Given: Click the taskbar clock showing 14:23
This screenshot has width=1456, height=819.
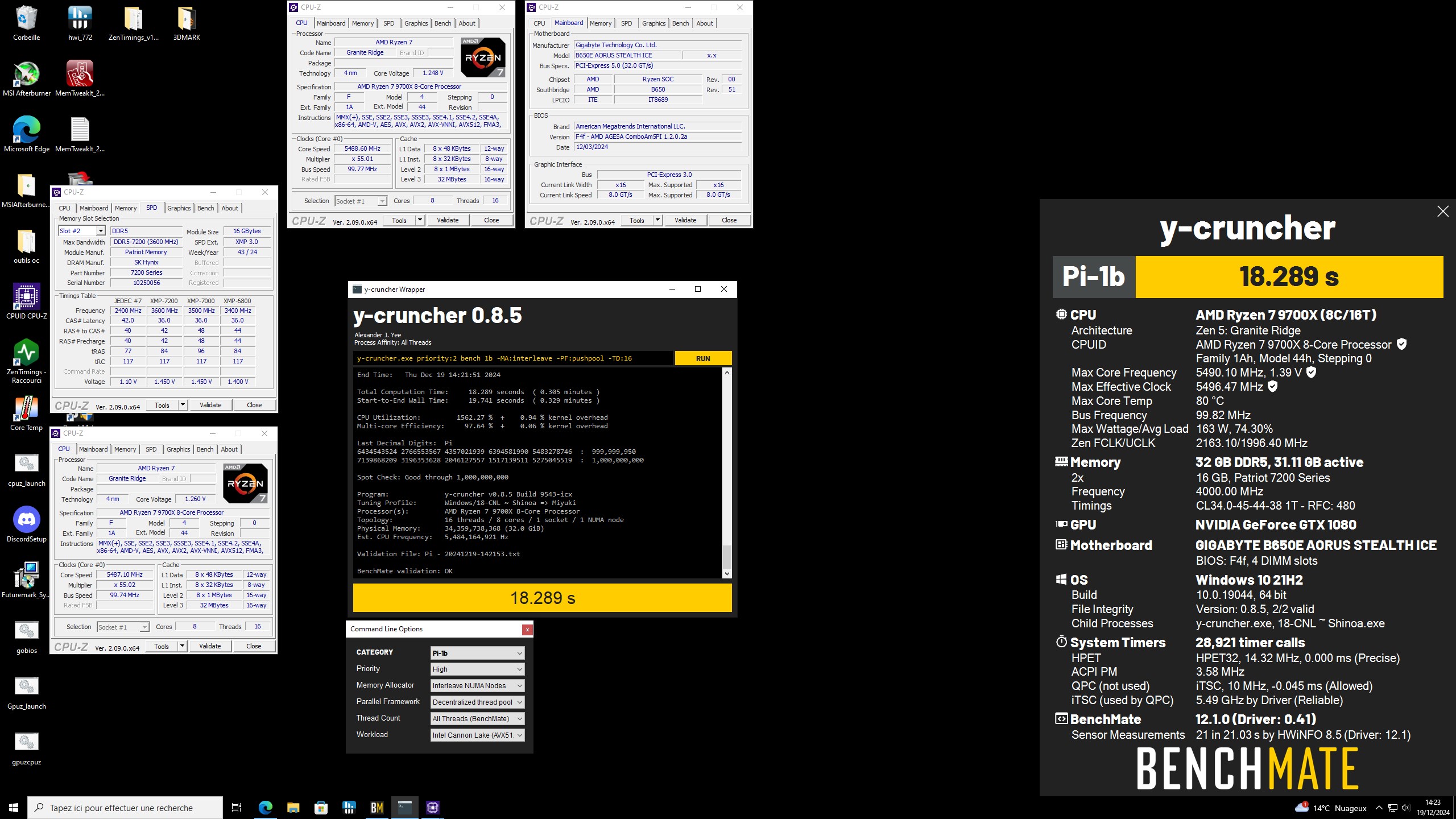Looking at the screenshot, I should (x=1433, y=808).
